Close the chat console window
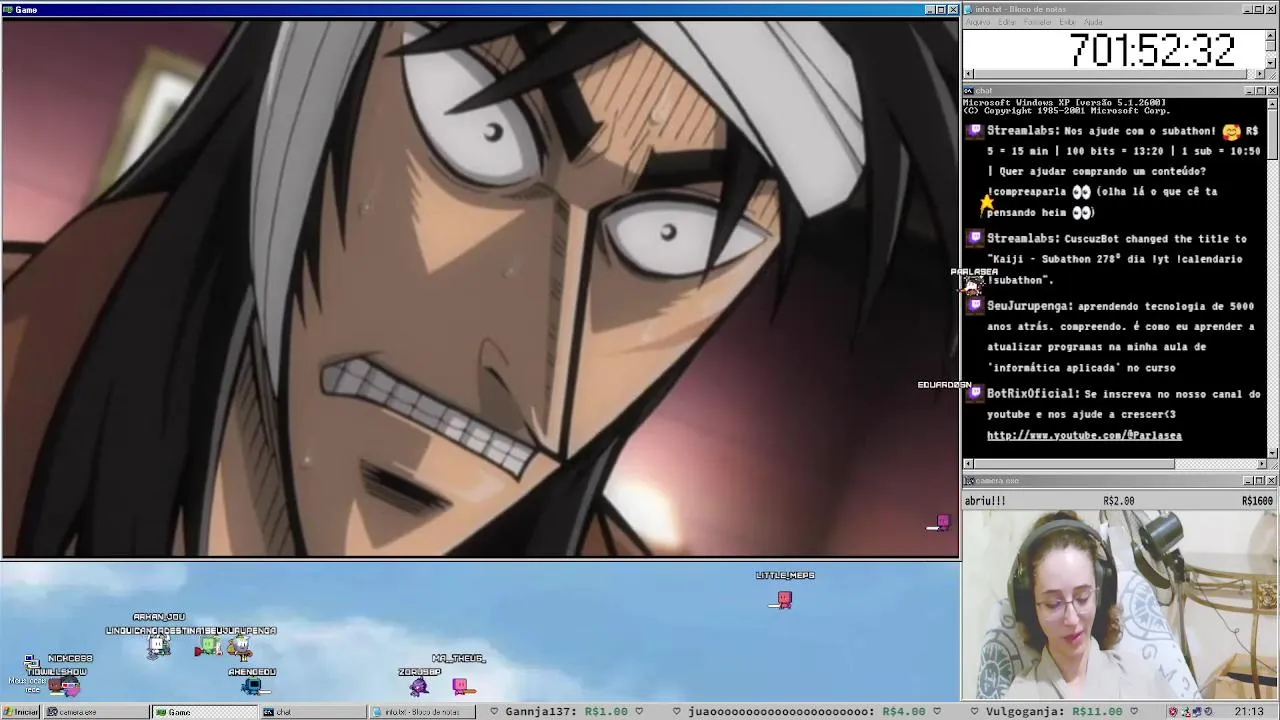This screenshot has height=720, width=1280. 1271,91
